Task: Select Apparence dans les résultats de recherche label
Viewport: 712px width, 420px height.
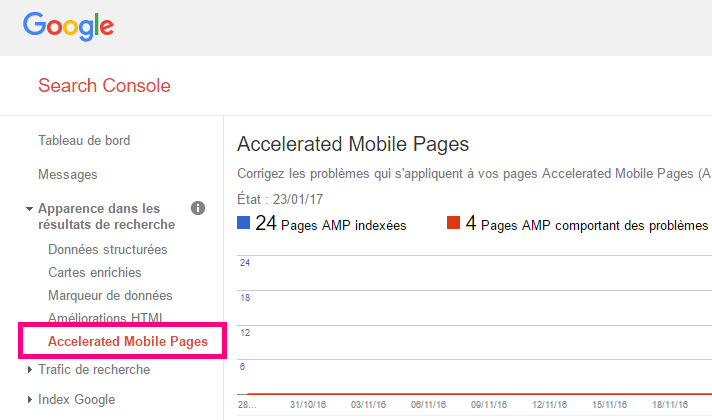Action: click(x=106, y=216)
